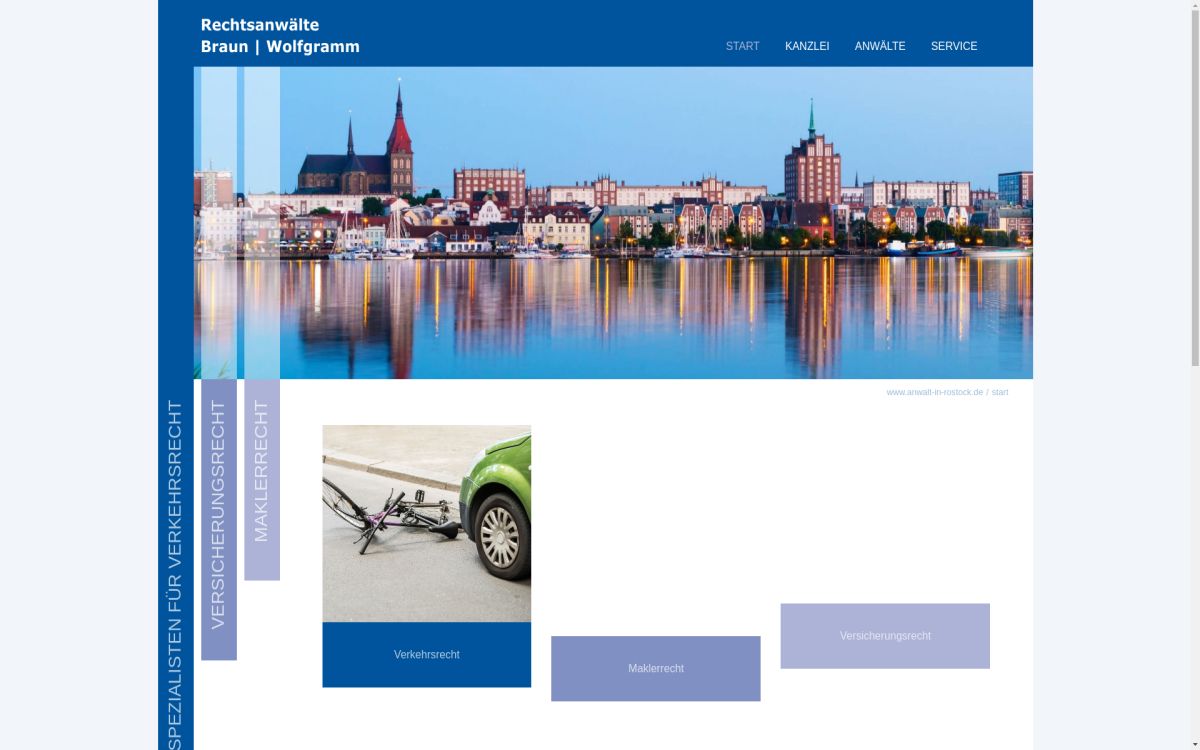Open the START navigation item

pyautogui.click(x=742, y=46)
